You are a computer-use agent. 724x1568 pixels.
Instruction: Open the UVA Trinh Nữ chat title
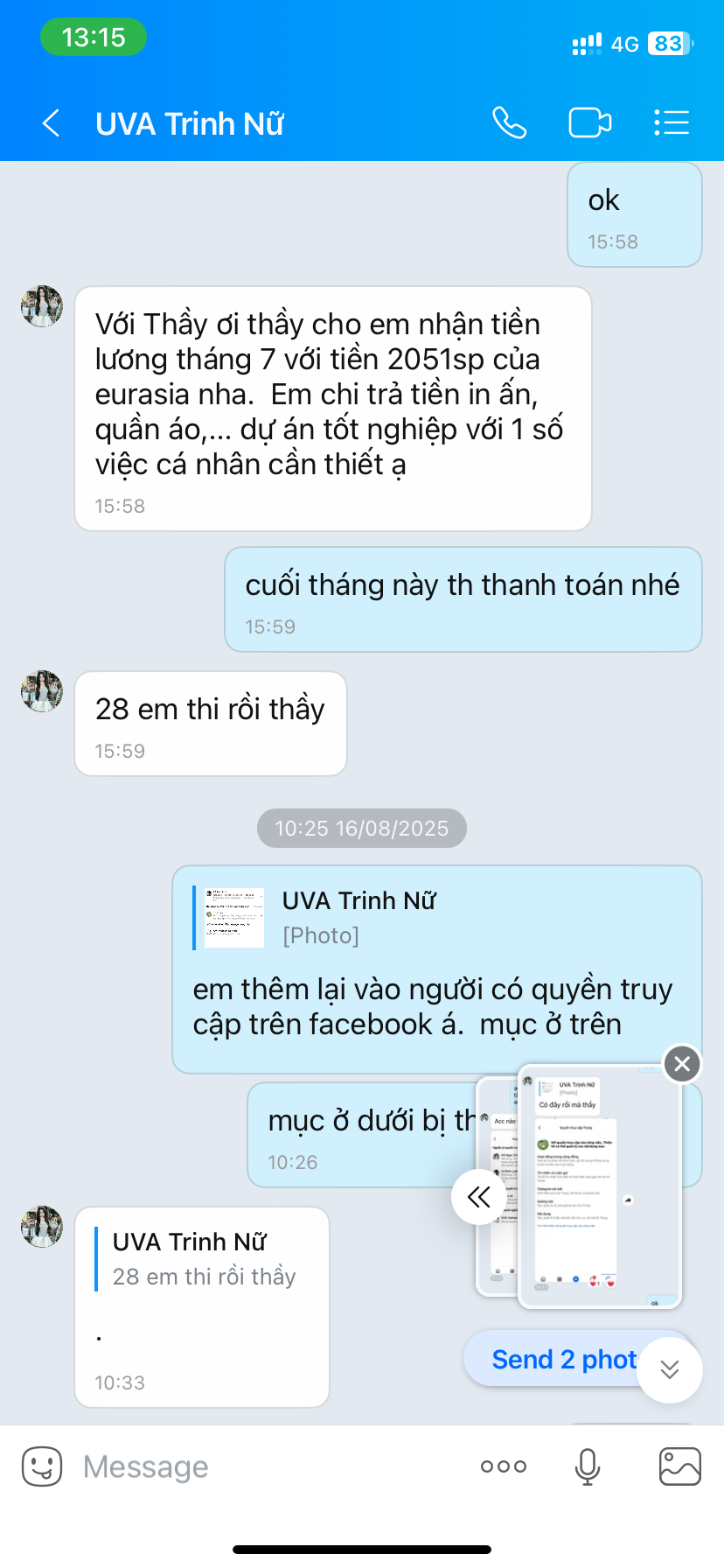point(190,123)
